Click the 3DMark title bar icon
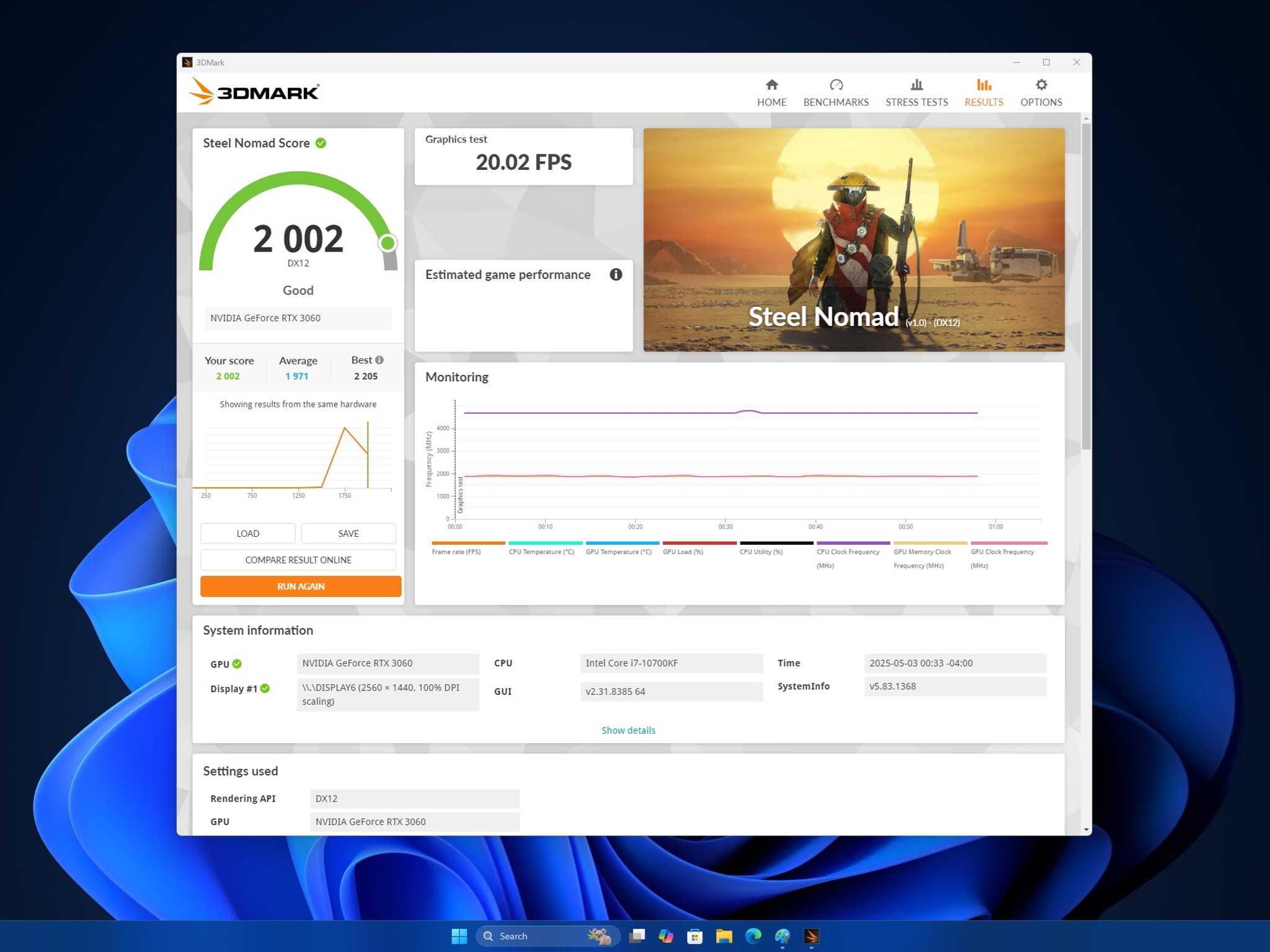 [x=187, y=62]
